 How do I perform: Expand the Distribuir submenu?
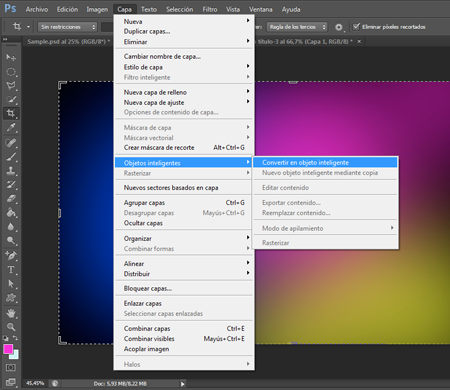(x=184, y=274)
